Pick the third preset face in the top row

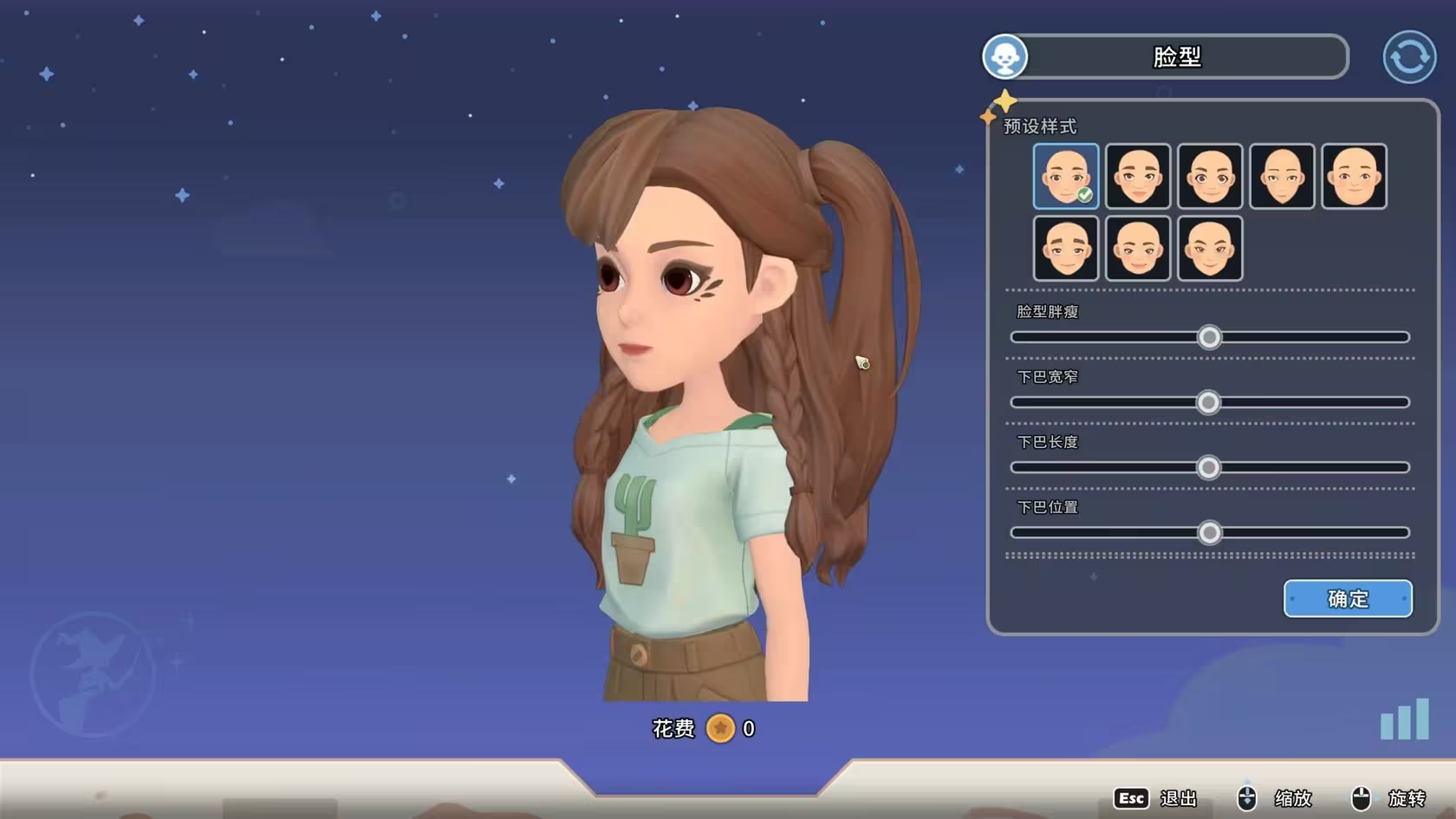coord(1210,177)
